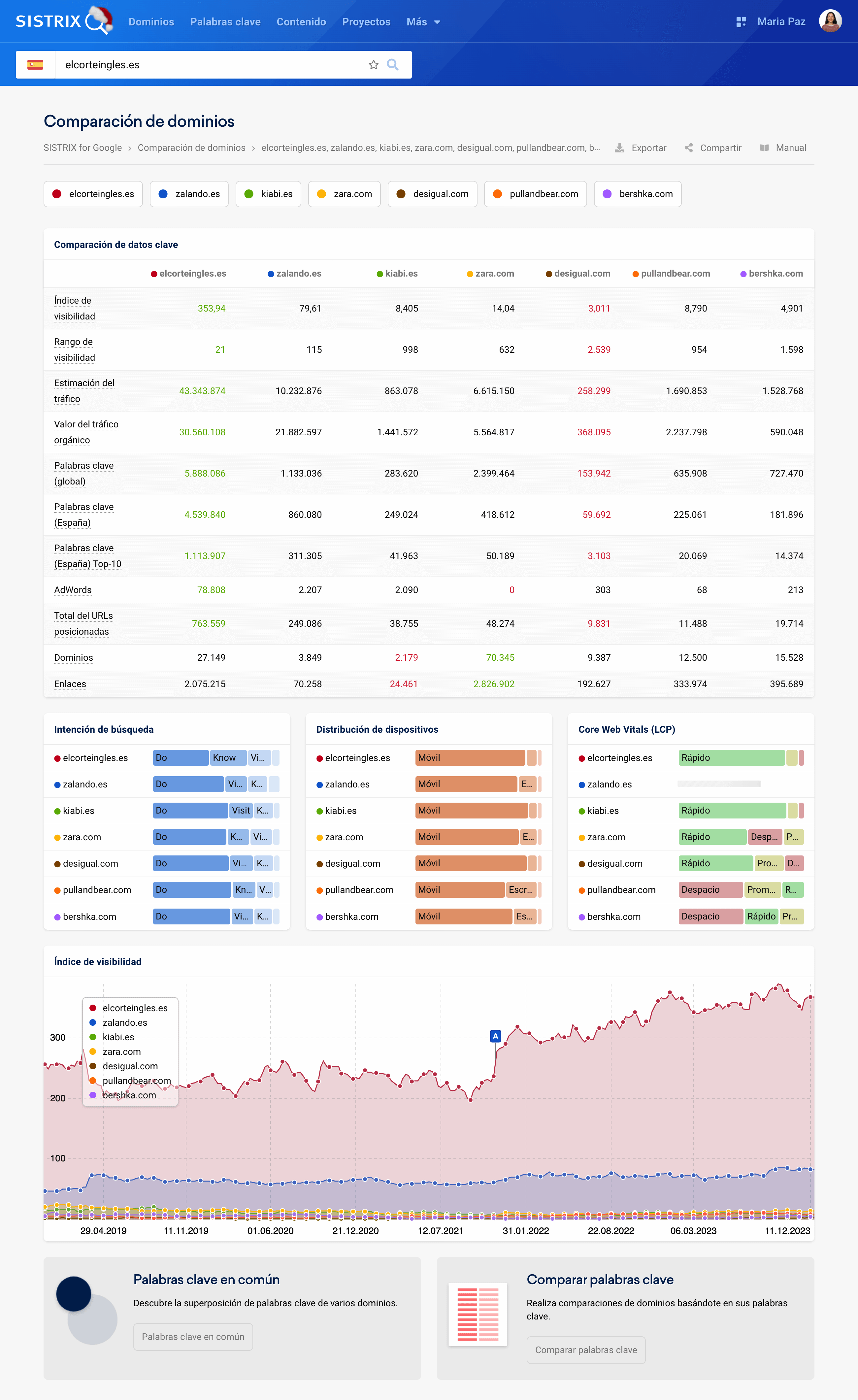Viewport: 858px width, 1400px height.
Task: Open the Proyectos menu
Action: 366,22
